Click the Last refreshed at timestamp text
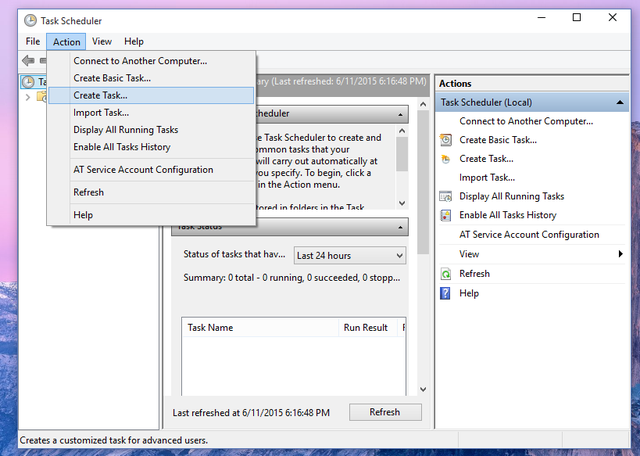Screen dimensions: 640x456 pos(251,413)
